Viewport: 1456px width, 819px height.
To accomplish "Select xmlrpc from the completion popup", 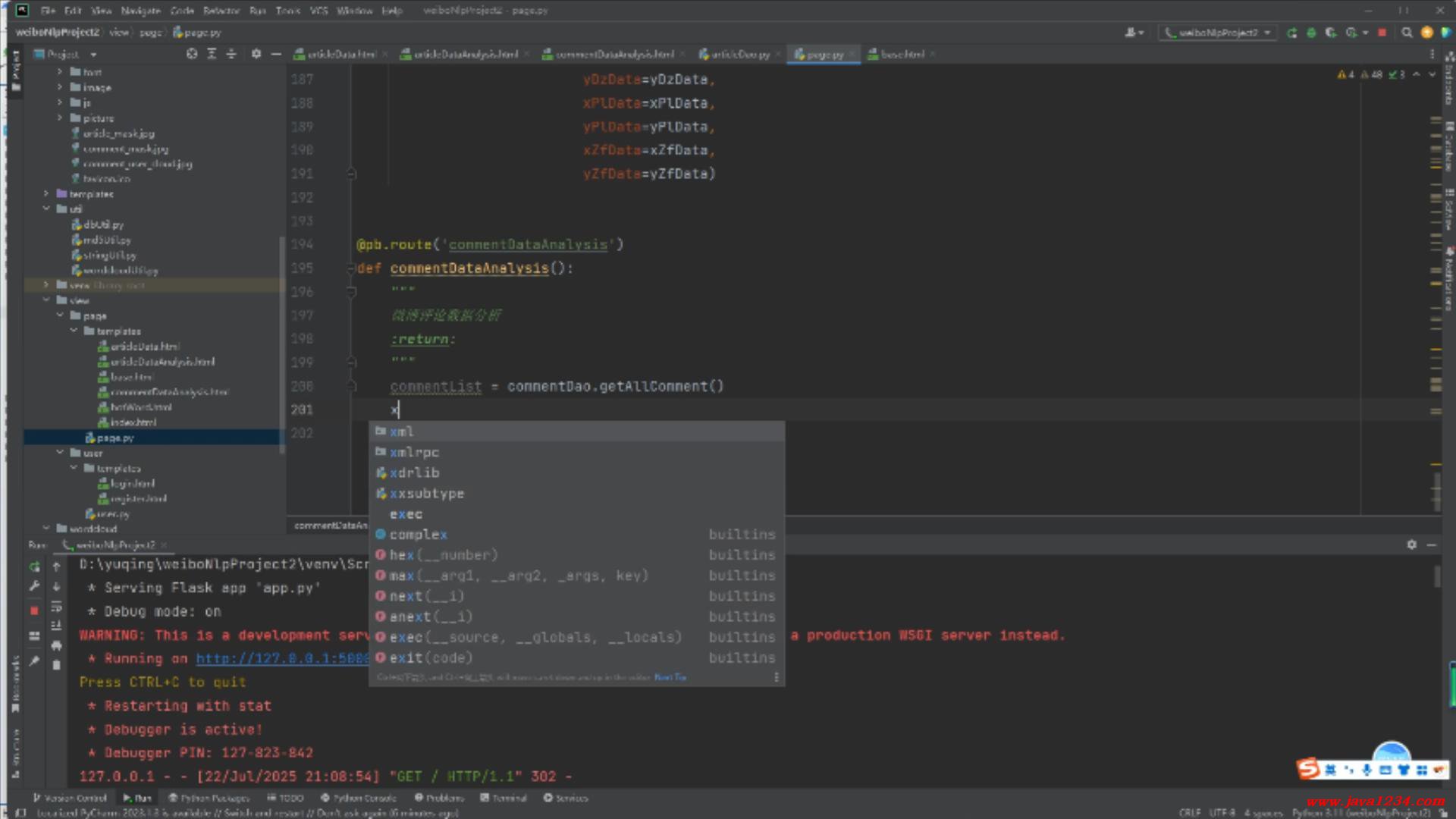I will 414,452.
